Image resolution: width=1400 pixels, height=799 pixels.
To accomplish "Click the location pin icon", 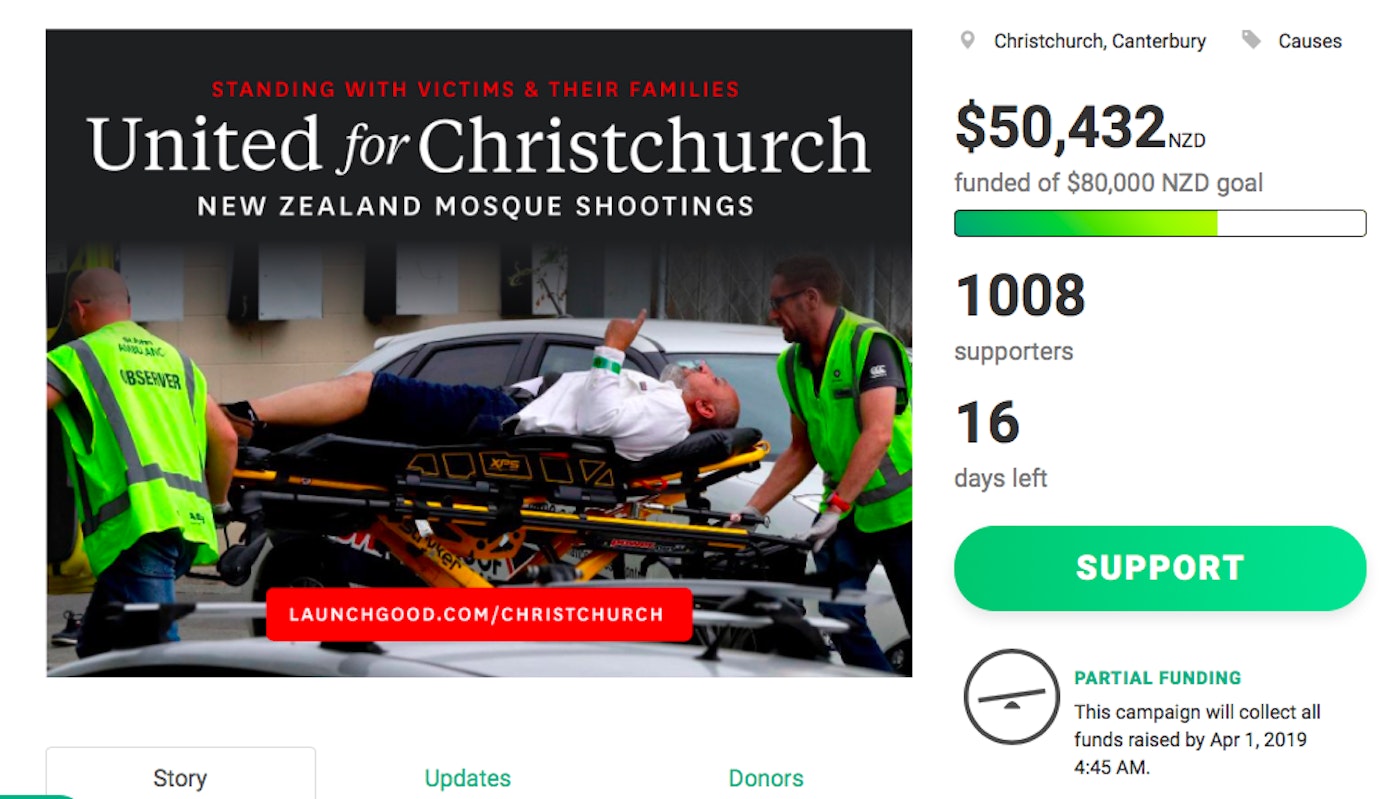I will tap(967, 41).
